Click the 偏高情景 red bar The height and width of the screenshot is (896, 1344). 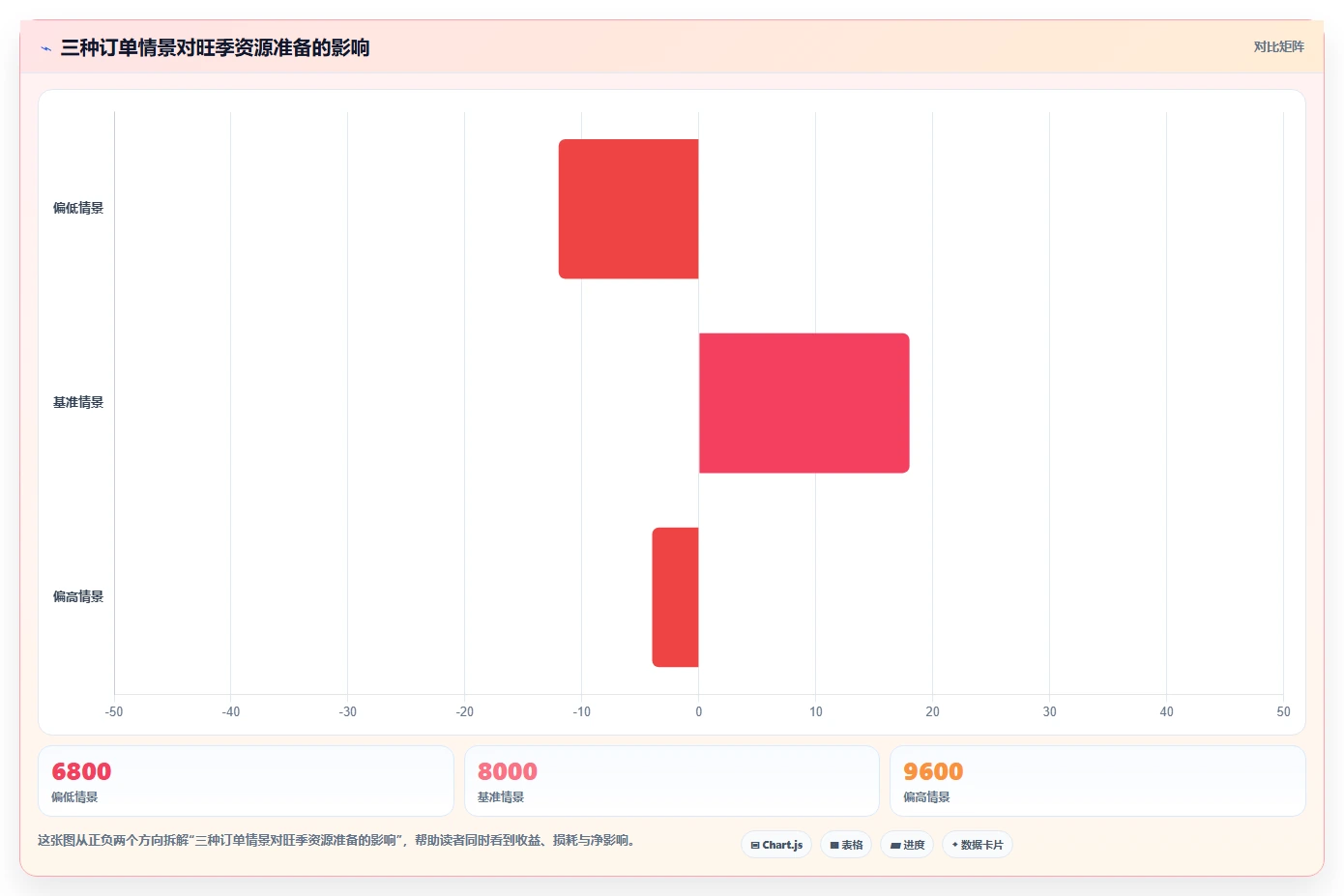(x=675, y=597)
